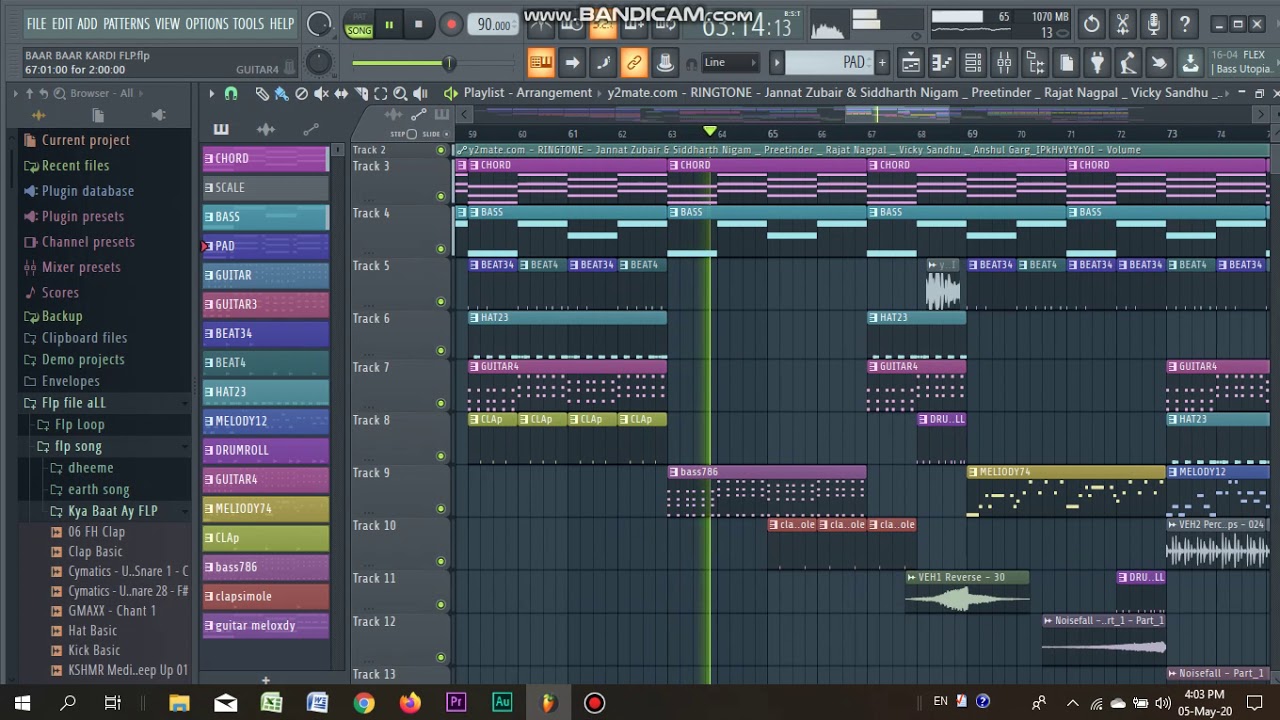1280x720 pixels.
Task: Open the Line snap dropdown
Action: 731,62
